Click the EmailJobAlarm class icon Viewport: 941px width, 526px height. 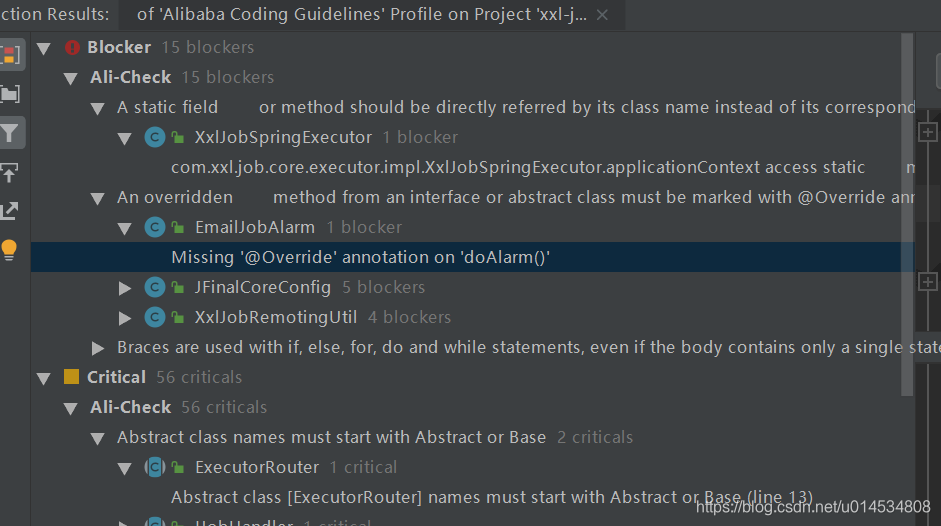coord(154,227)
